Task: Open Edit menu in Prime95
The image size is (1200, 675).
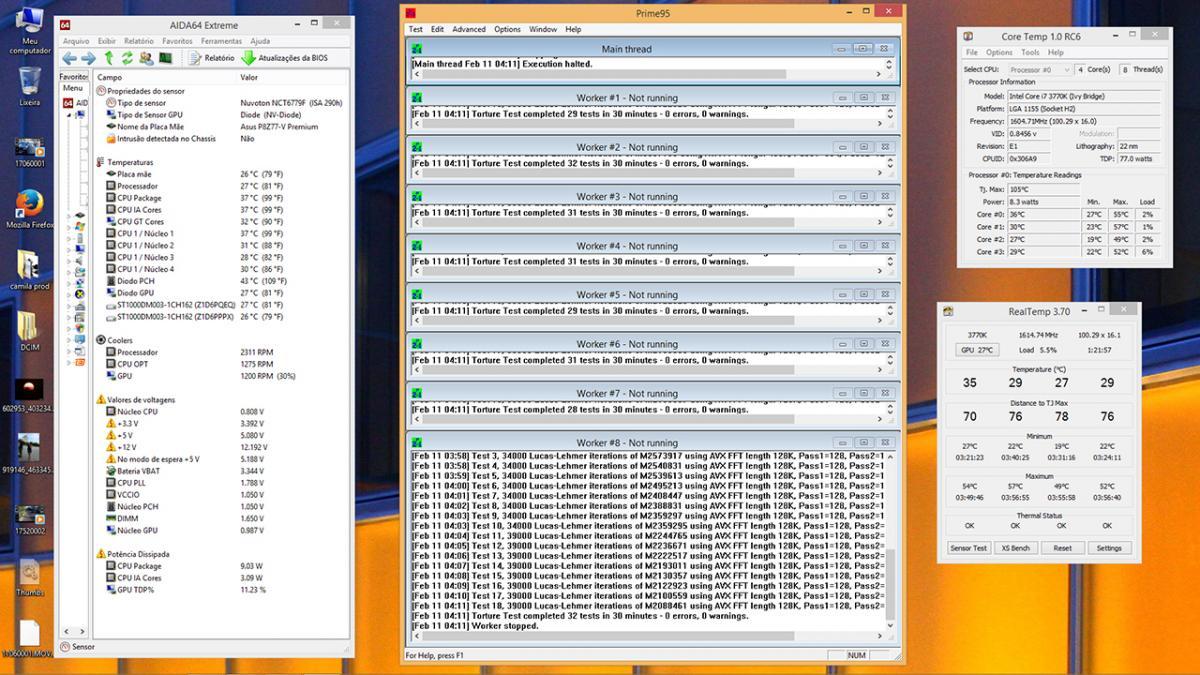Action: (x=437, y=29)
